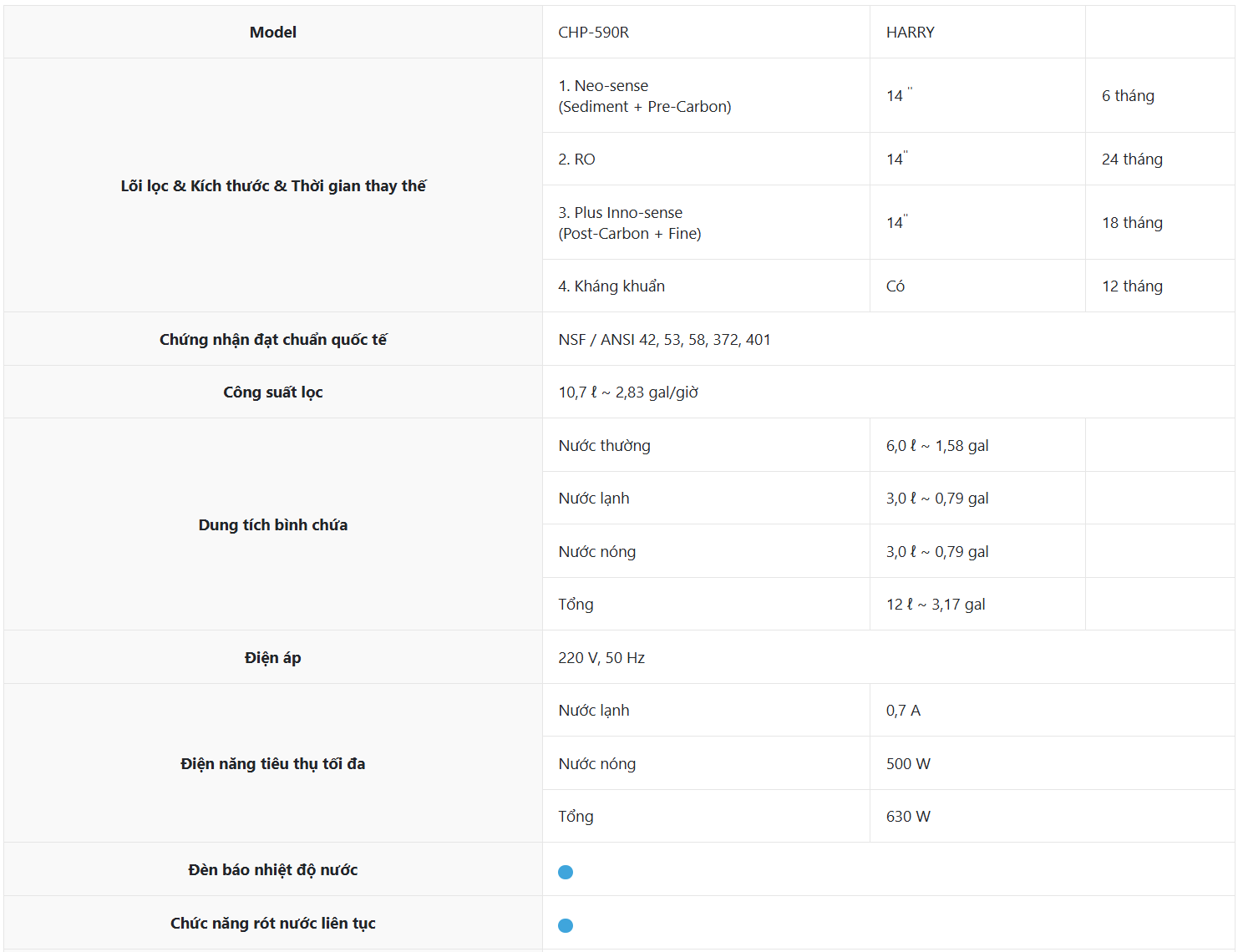Select the 10,7 ℓ ~ 2,83 gal/giờ value
The width and height of the screenshot is (1238, 952).
[628, 392]
